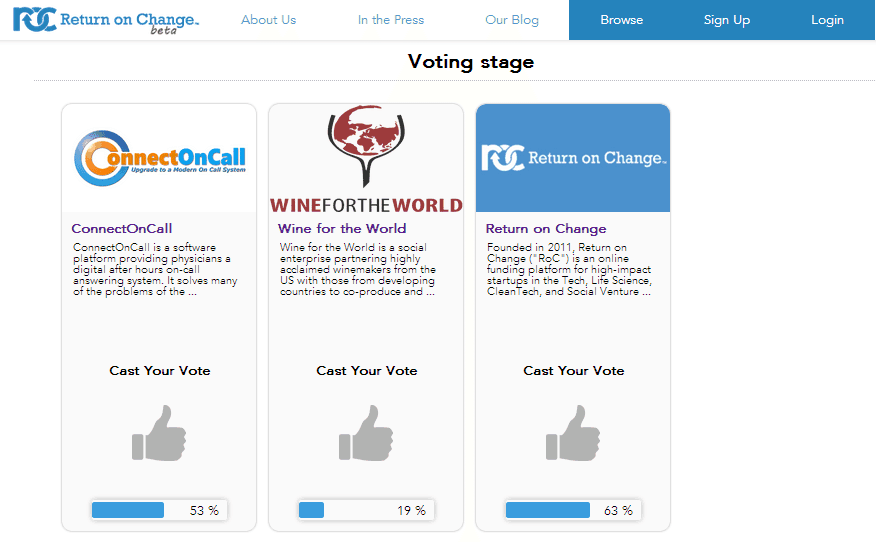Click ConnectOnCall 53 % vote progress bar
Viewport: 876px width, 542px height.
point(159,510)
